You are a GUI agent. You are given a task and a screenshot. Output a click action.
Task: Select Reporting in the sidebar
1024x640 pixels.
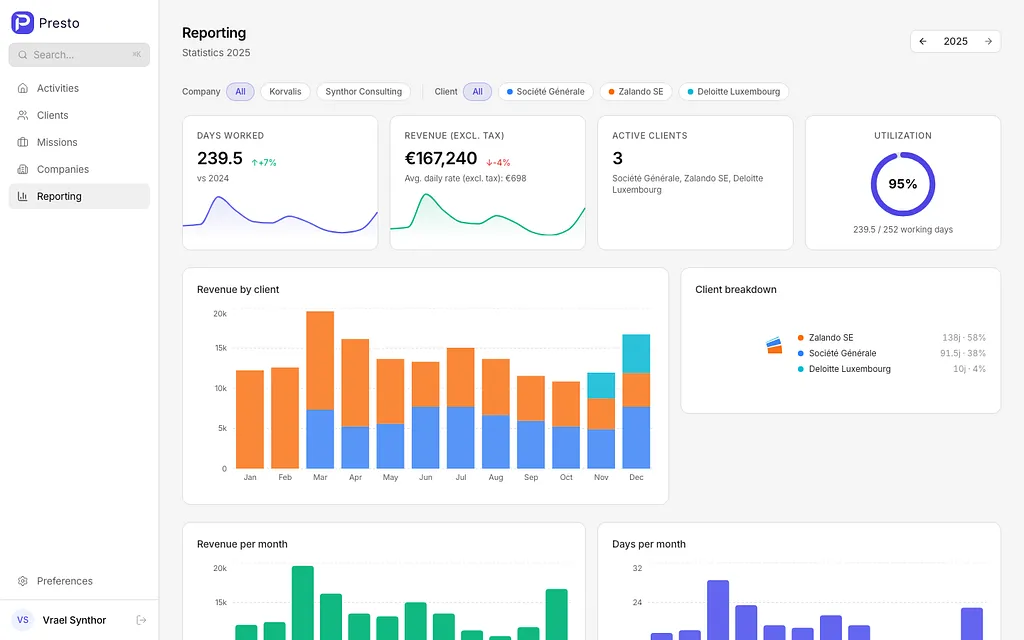point(79,196)
